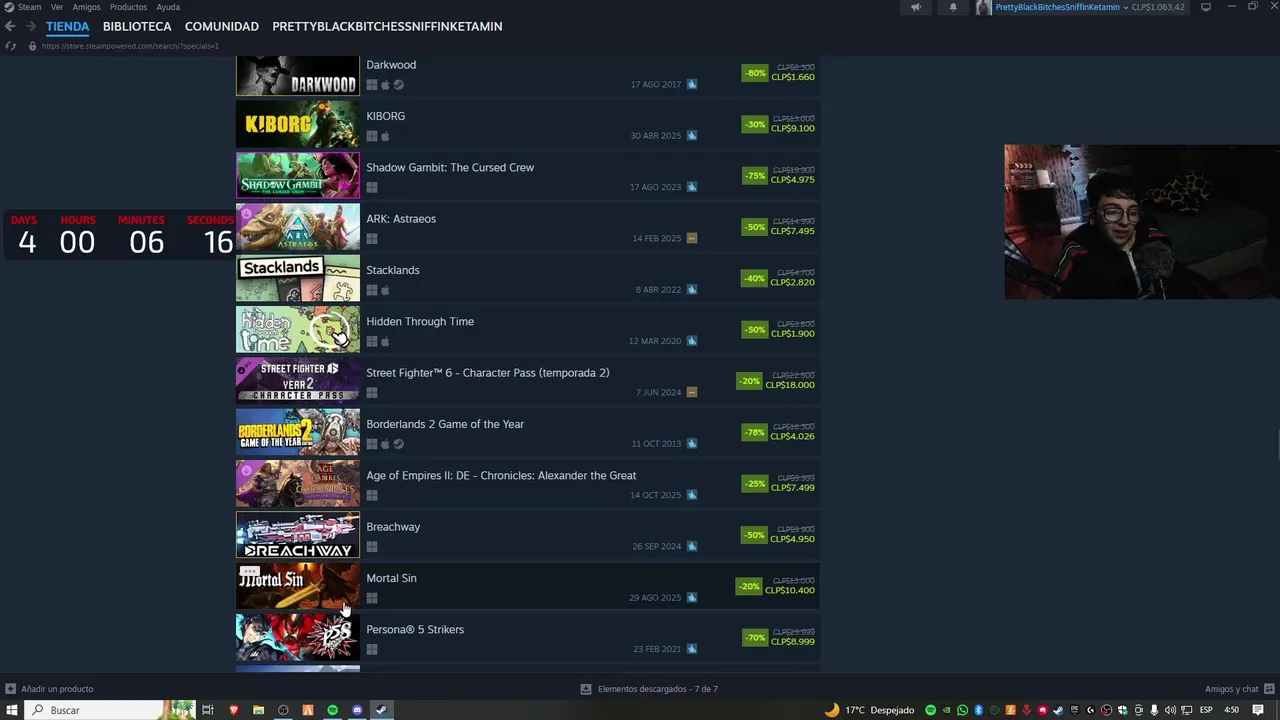Open Amigos y chat
The image size is (1280, 720).
(1238, 689)
